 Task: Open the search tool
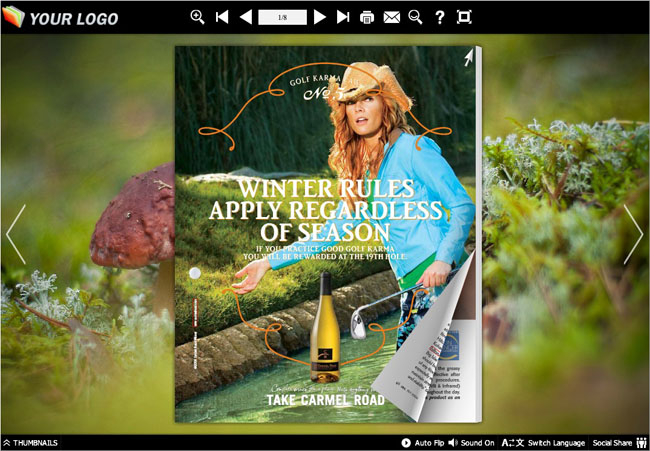click(x=415, y=17)
